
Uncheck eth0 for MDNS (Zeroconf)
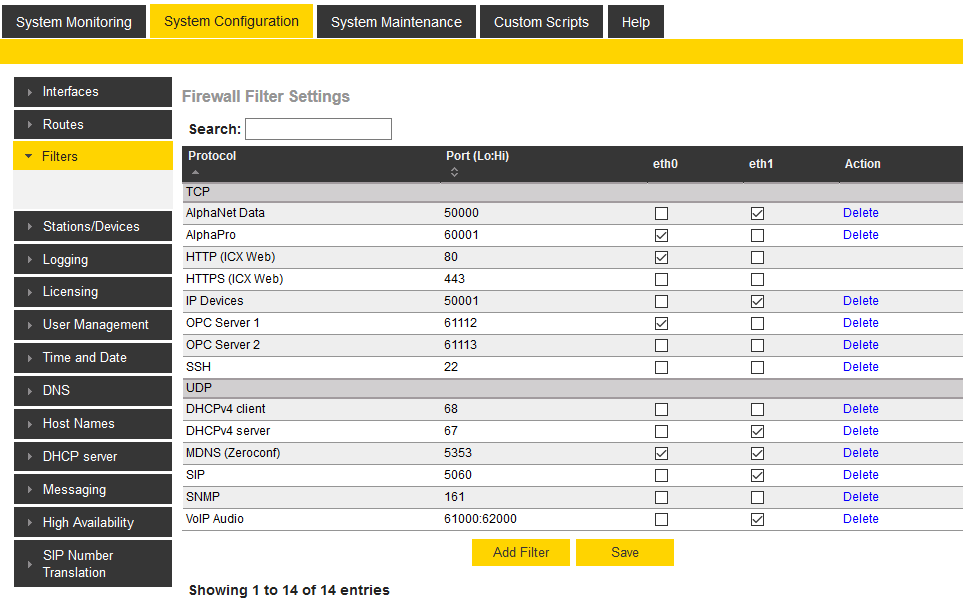pos(661,453)
